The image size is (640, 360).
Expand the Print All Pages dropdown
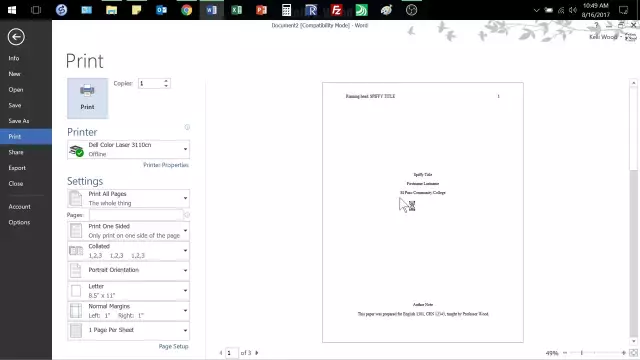pyautogui.click(x=128, y=198)
